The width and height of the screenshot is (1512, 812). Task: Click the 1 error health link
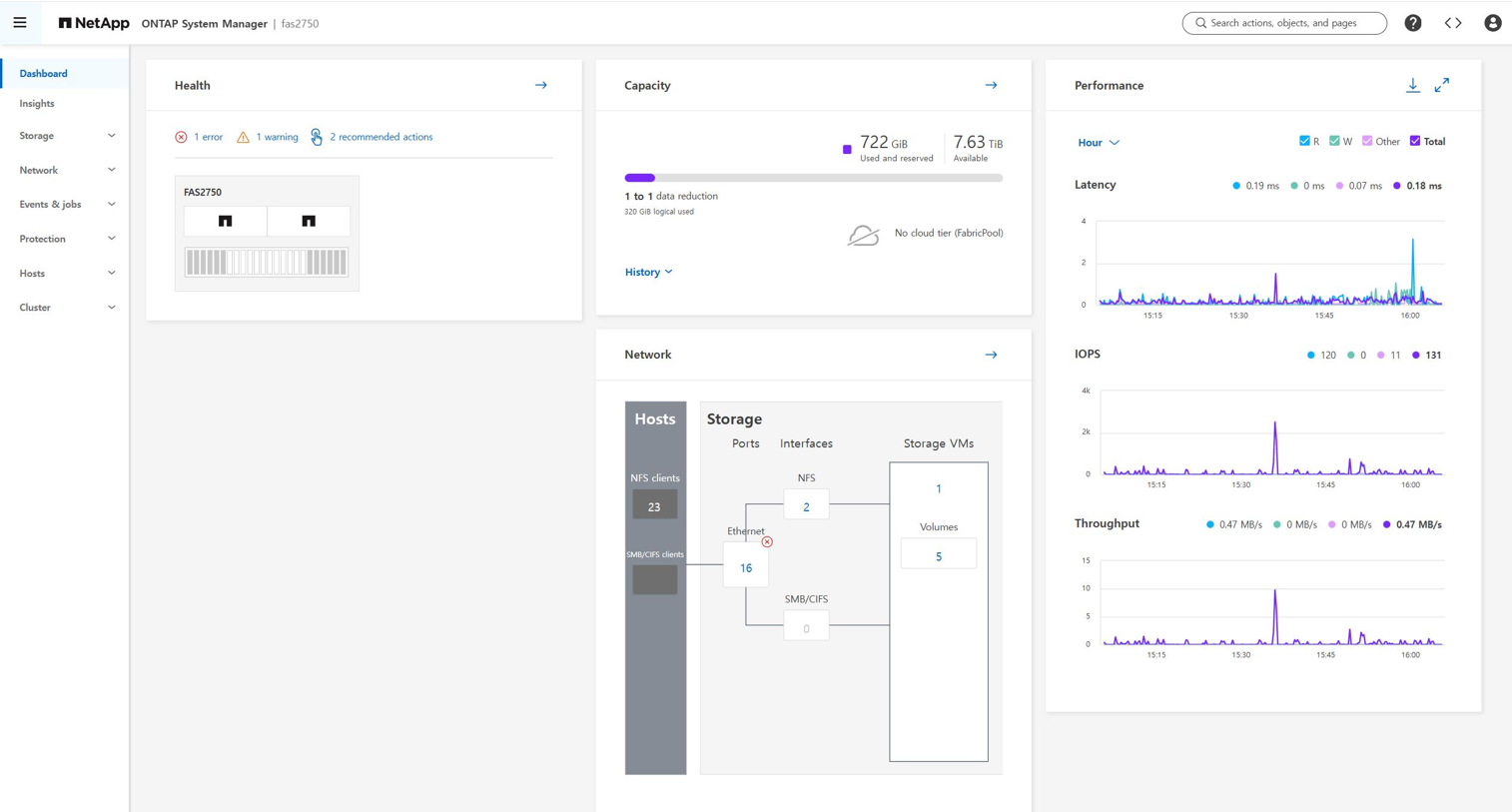[x=208, y=137]
